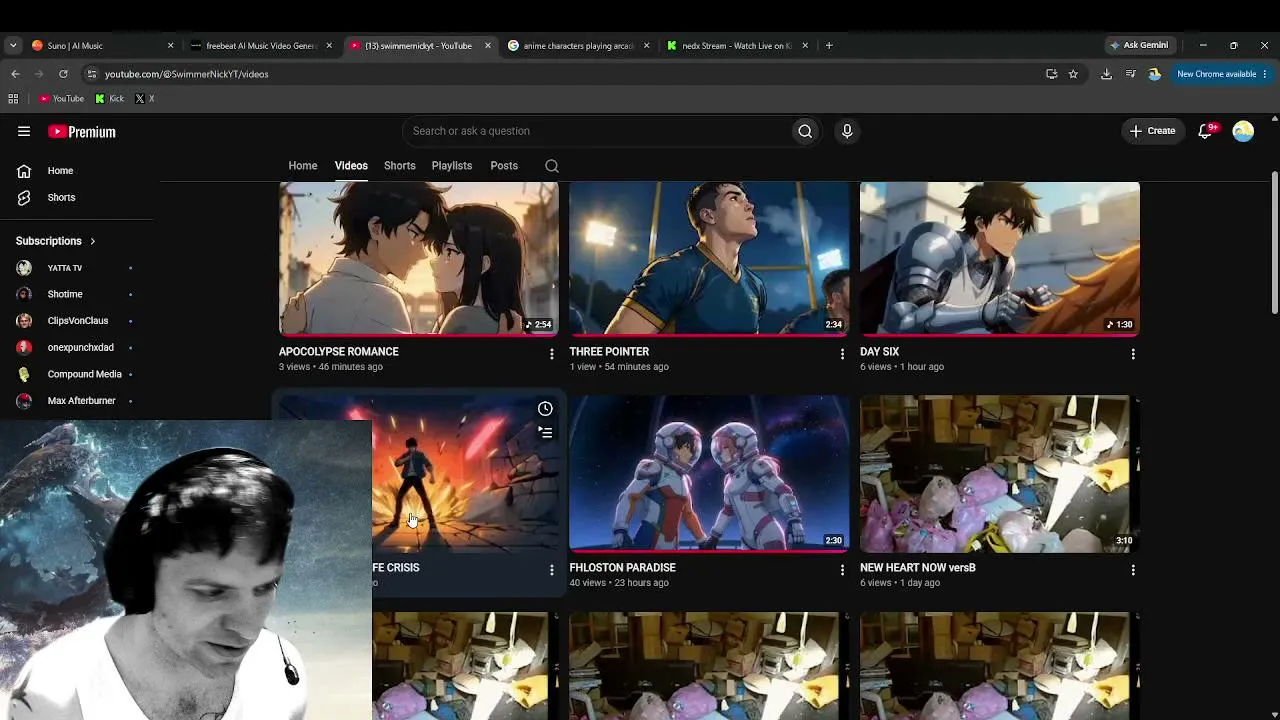This screenshot has width=1280, height=720.
Task: Close the nedx Stream tab
Action: pos(805,45)
